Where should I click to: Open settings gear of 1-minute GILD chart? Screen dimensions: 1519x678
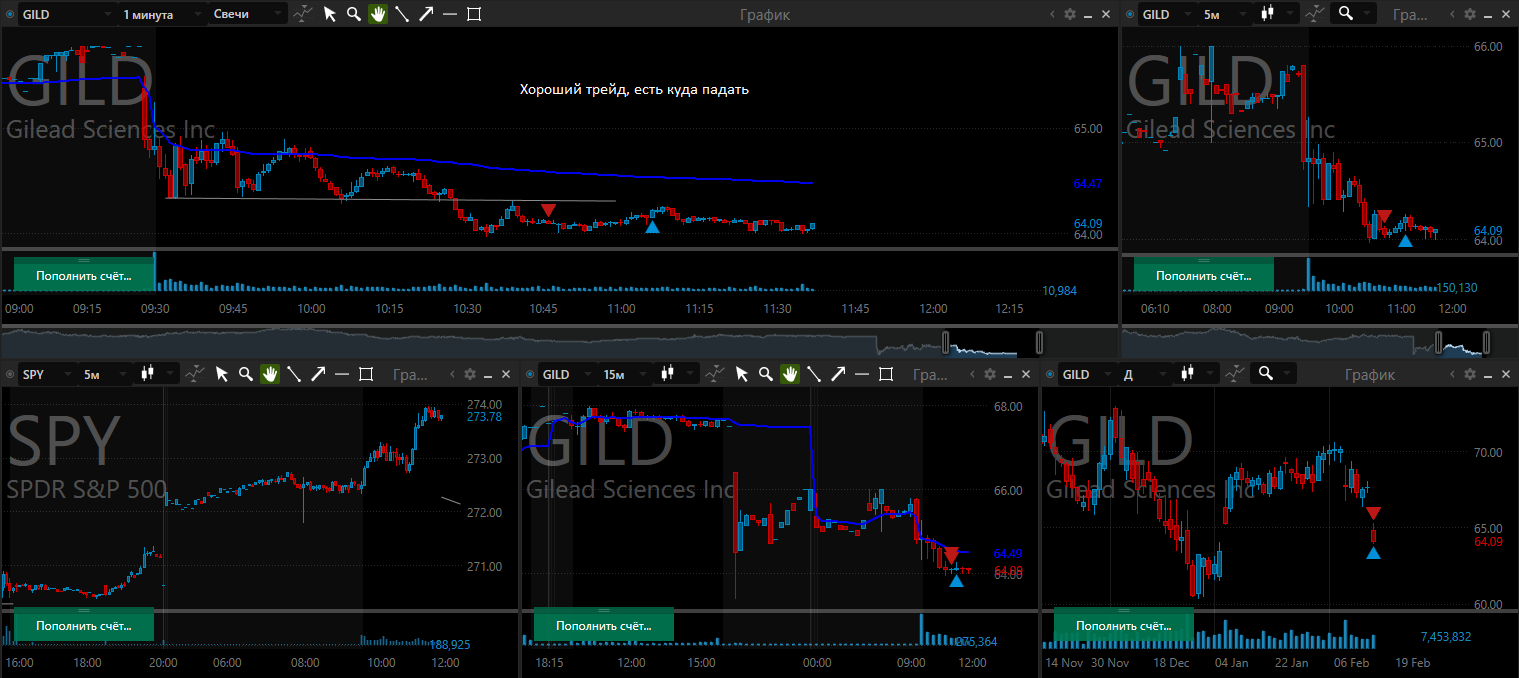click(x=1070, y=14)
